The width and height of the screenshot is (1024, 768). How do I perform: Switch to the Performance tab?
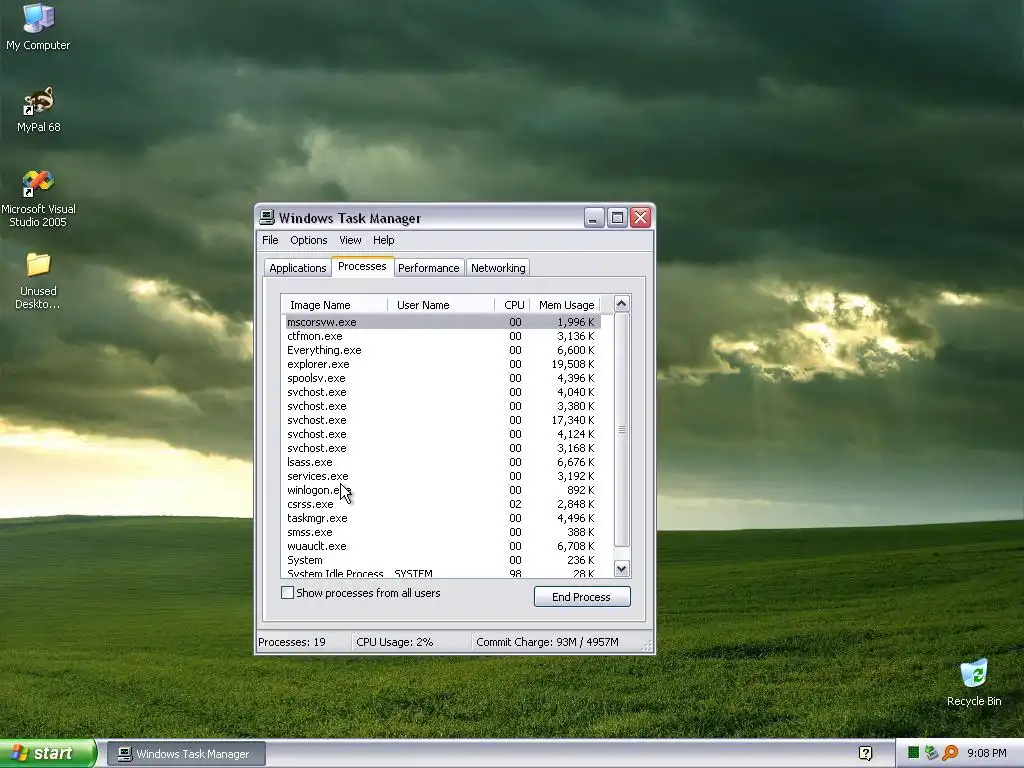pos(428,268)
